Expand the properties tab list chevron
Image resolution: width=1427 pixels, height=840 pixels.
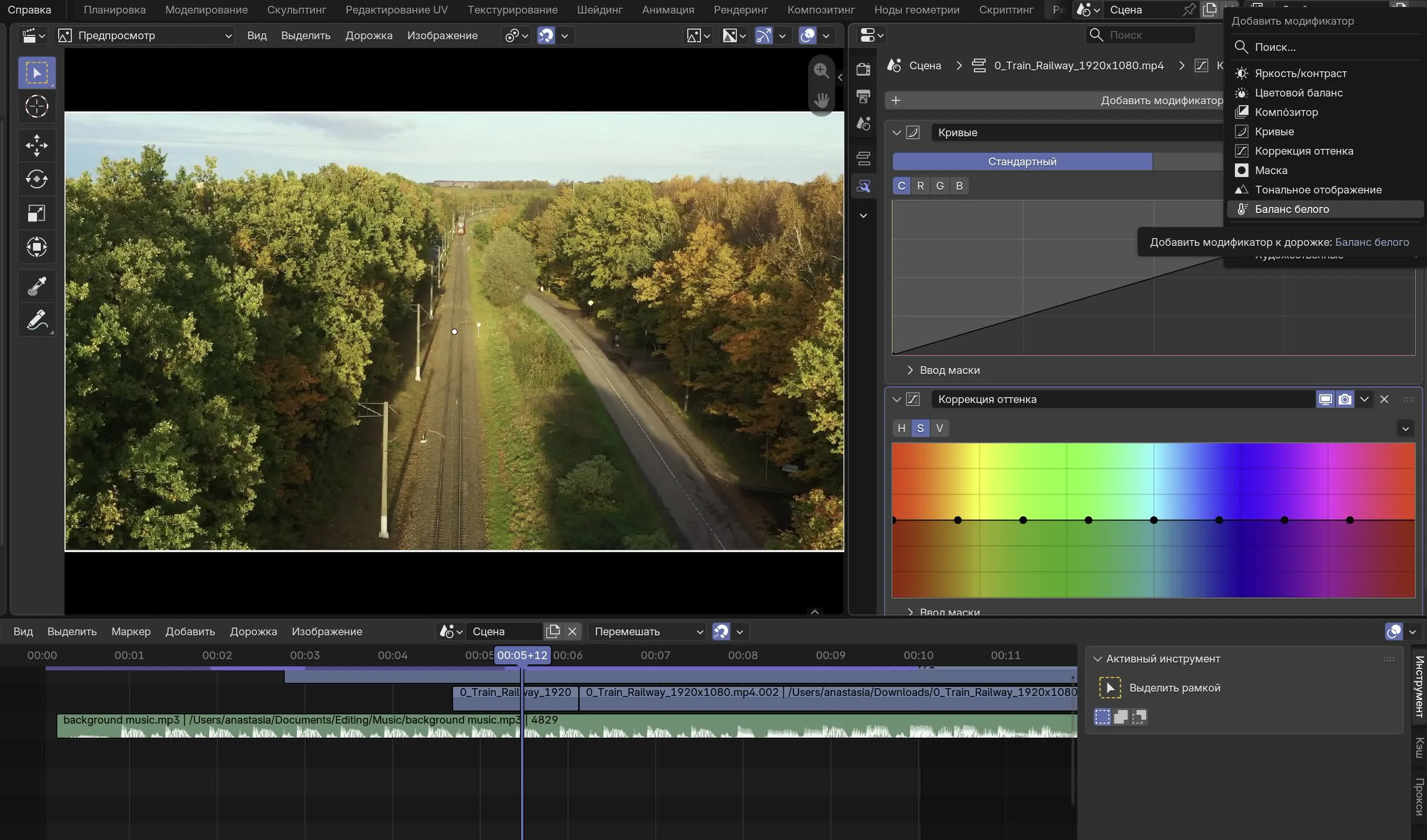pos(863,216)
